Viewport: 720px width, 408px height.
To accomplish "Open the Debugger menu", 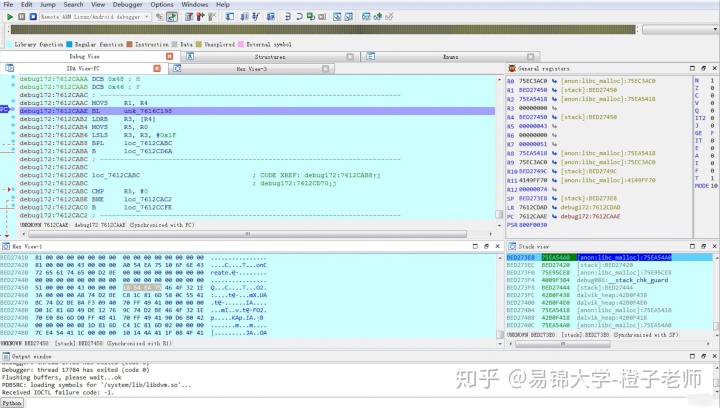I will click(x=127, y=5).
